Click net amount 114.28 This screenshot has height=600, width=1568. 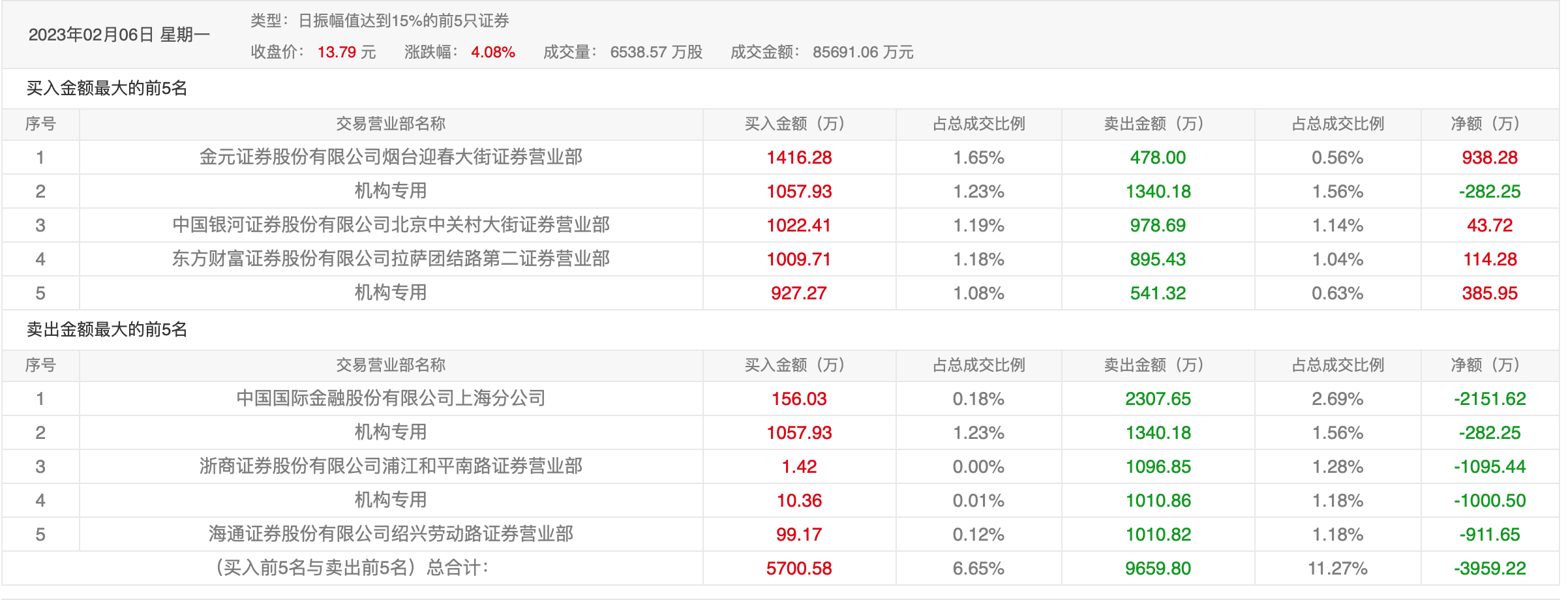[x=1490, y=259]
